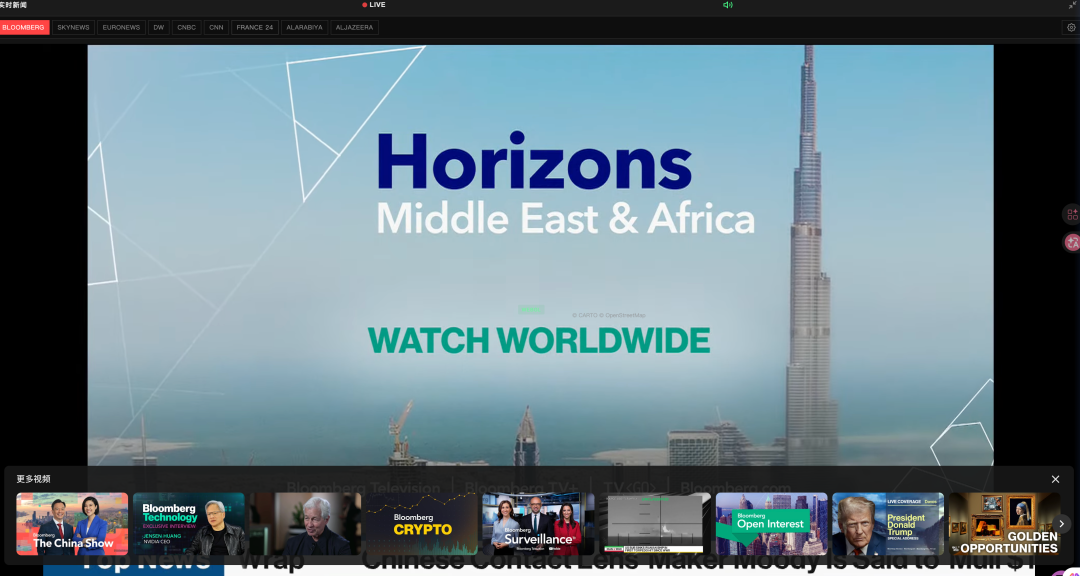Open President Donald Trump live coverage
Image resolution: width=1080 pixels, height=576 pixels.
tap(888, 524)
